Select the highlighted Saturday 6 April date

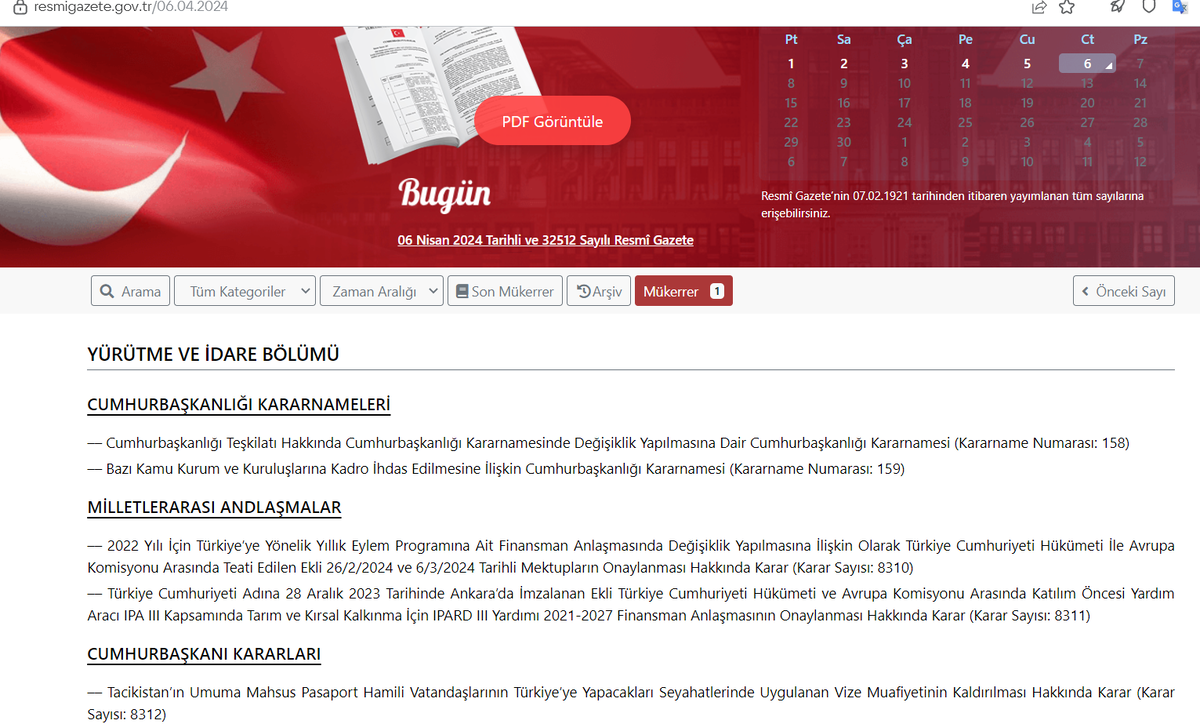pos(1087,64)
